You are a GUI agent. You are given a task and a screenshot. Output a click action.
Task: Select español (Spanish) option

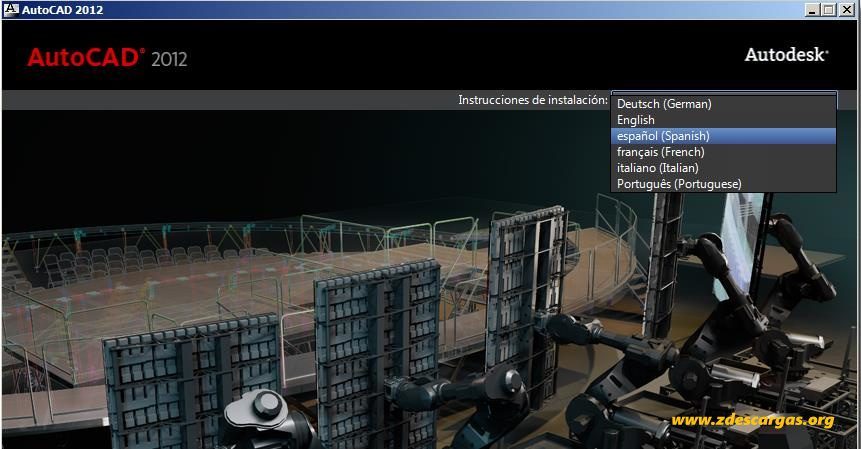(x=724, y=136)
